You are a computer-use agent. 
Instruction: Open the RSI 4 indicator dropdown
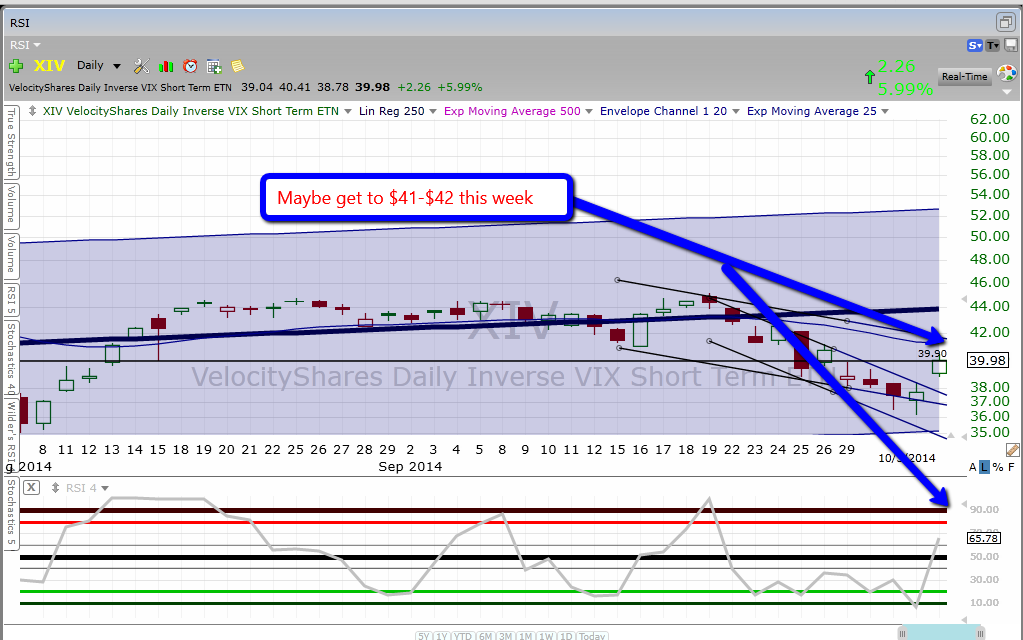pos(105,488)
